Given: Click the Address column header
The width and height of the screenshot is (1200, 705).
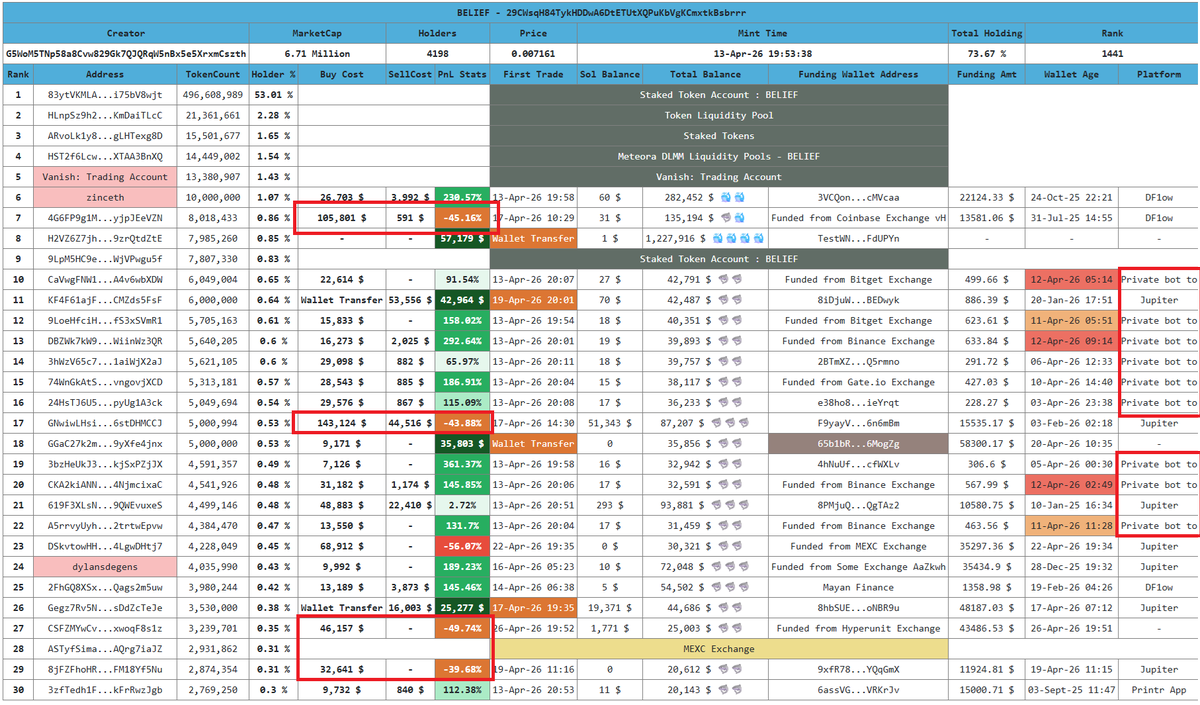Looking at the screenshot, I should click(105, 74).
